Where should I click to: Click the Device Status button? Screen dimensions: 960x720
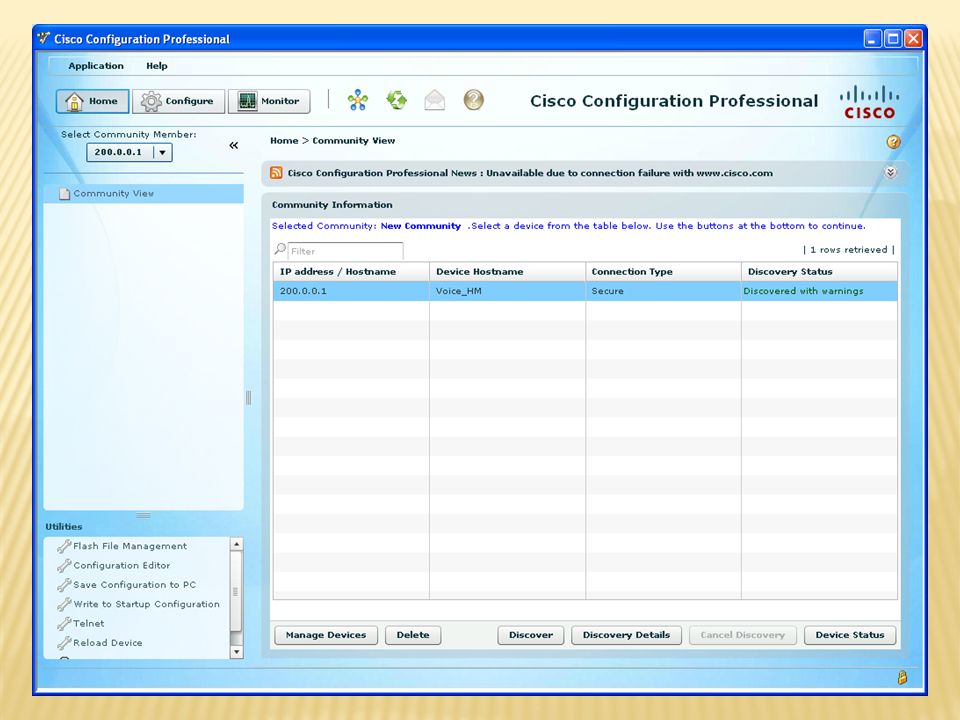[850, 635]
